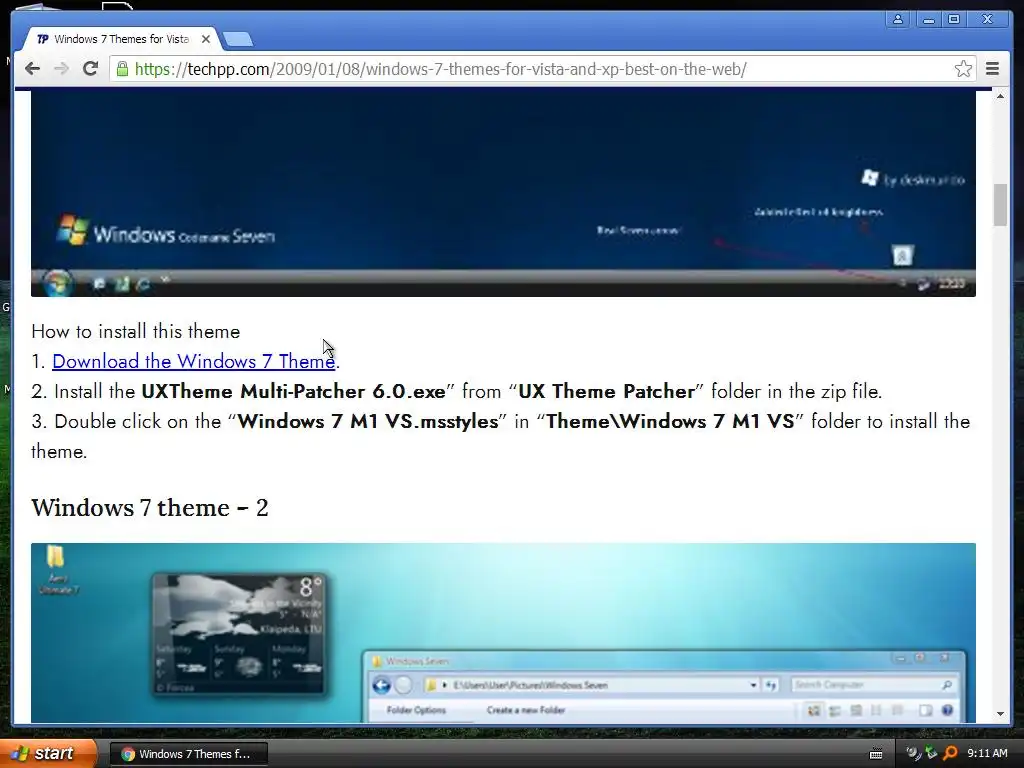1024x768 pixels.
Task: Click the How to install this theme text
Action: 136,331
